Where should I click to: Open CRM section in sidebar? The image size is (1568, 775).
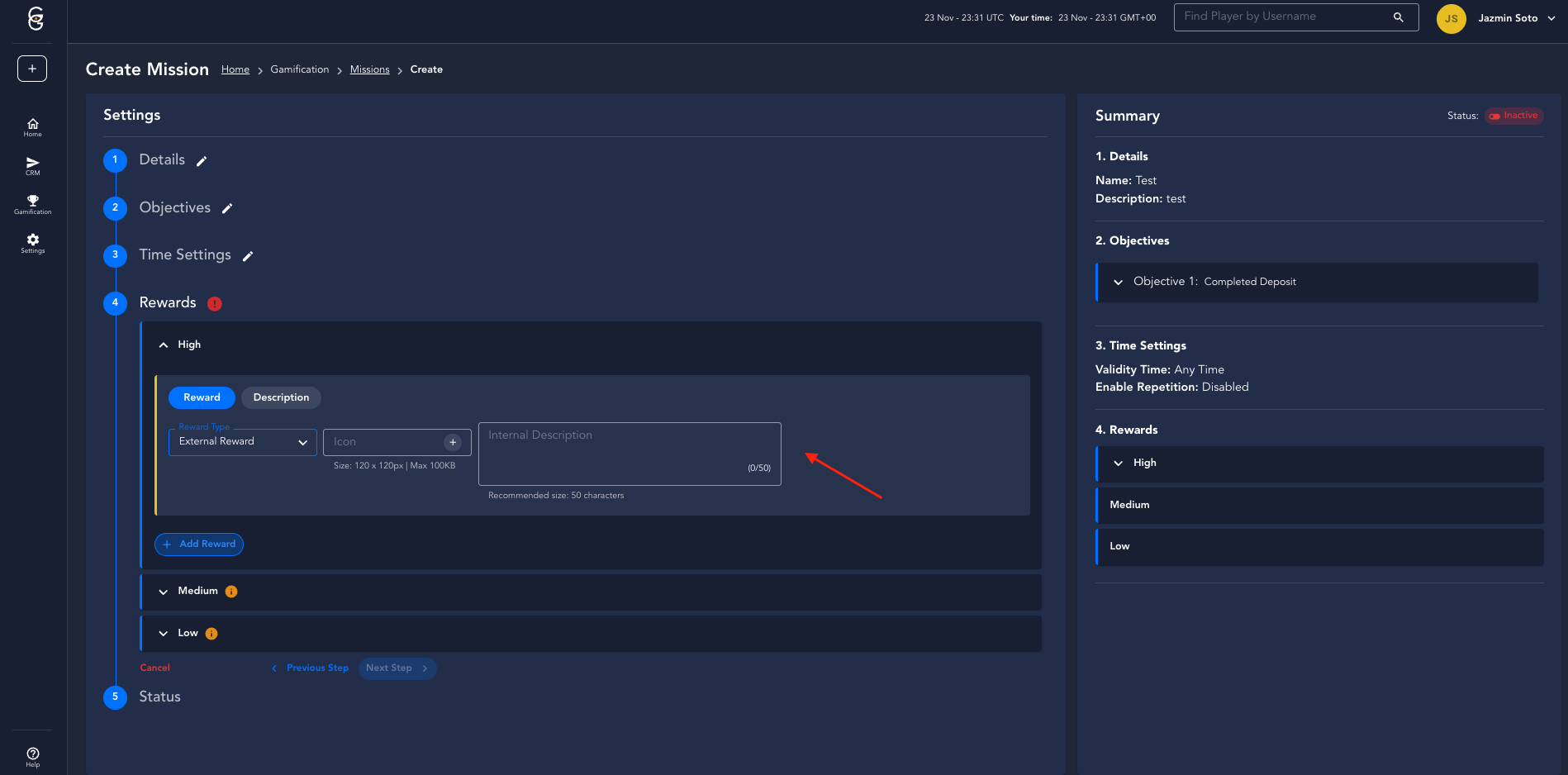coord(32,165)
